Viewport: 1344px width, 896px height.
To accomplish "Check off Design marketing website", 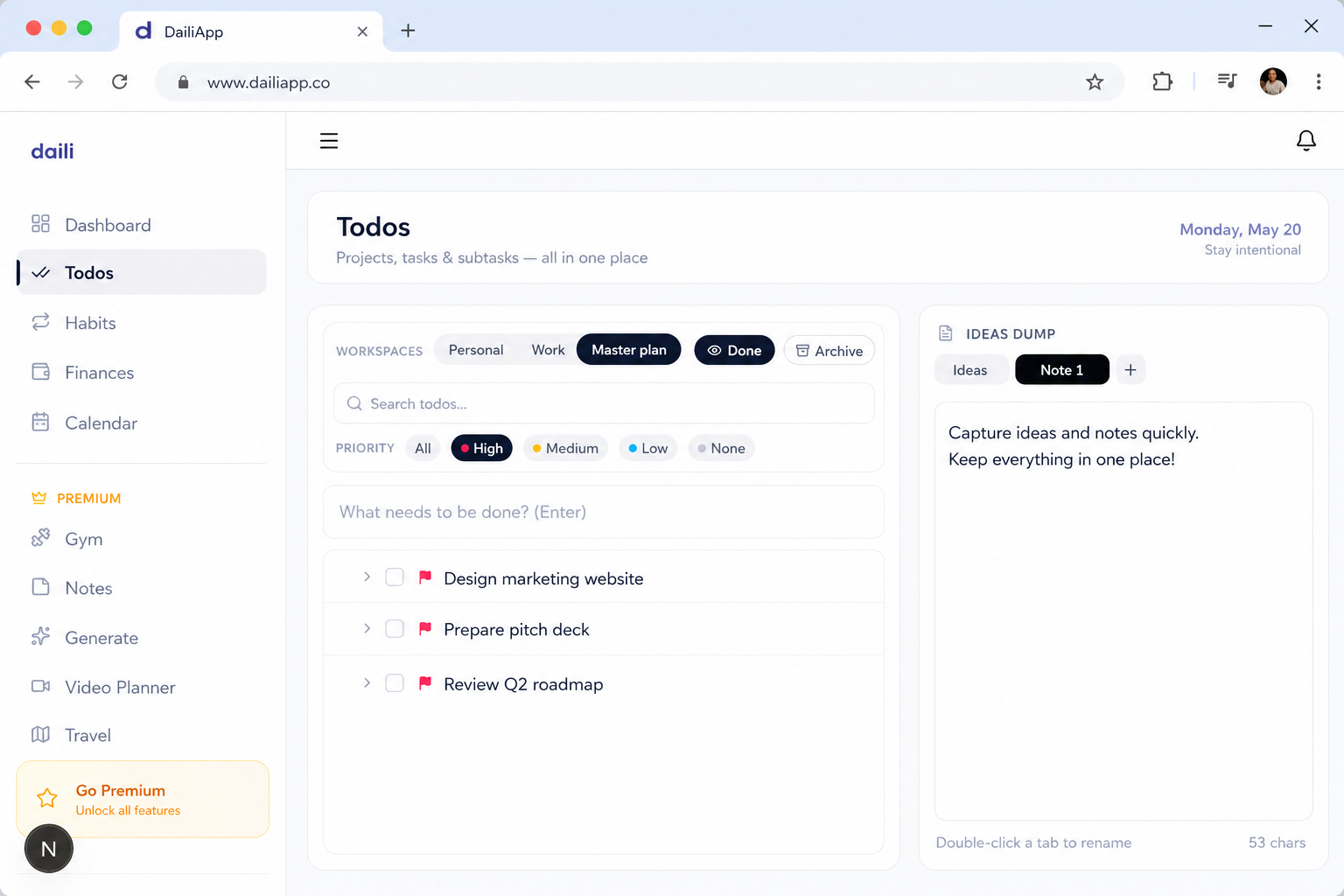I will tap(395, 577).
